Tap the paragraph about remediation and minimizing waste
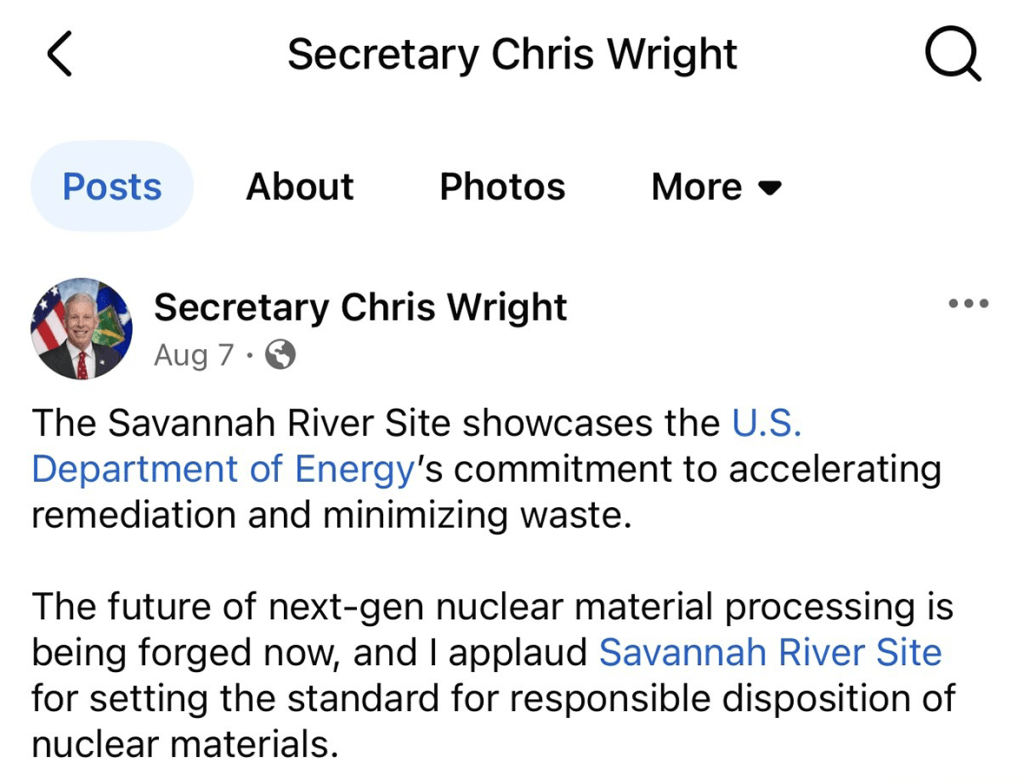This screenshot has width=1024, height=784. pos(487,469)
